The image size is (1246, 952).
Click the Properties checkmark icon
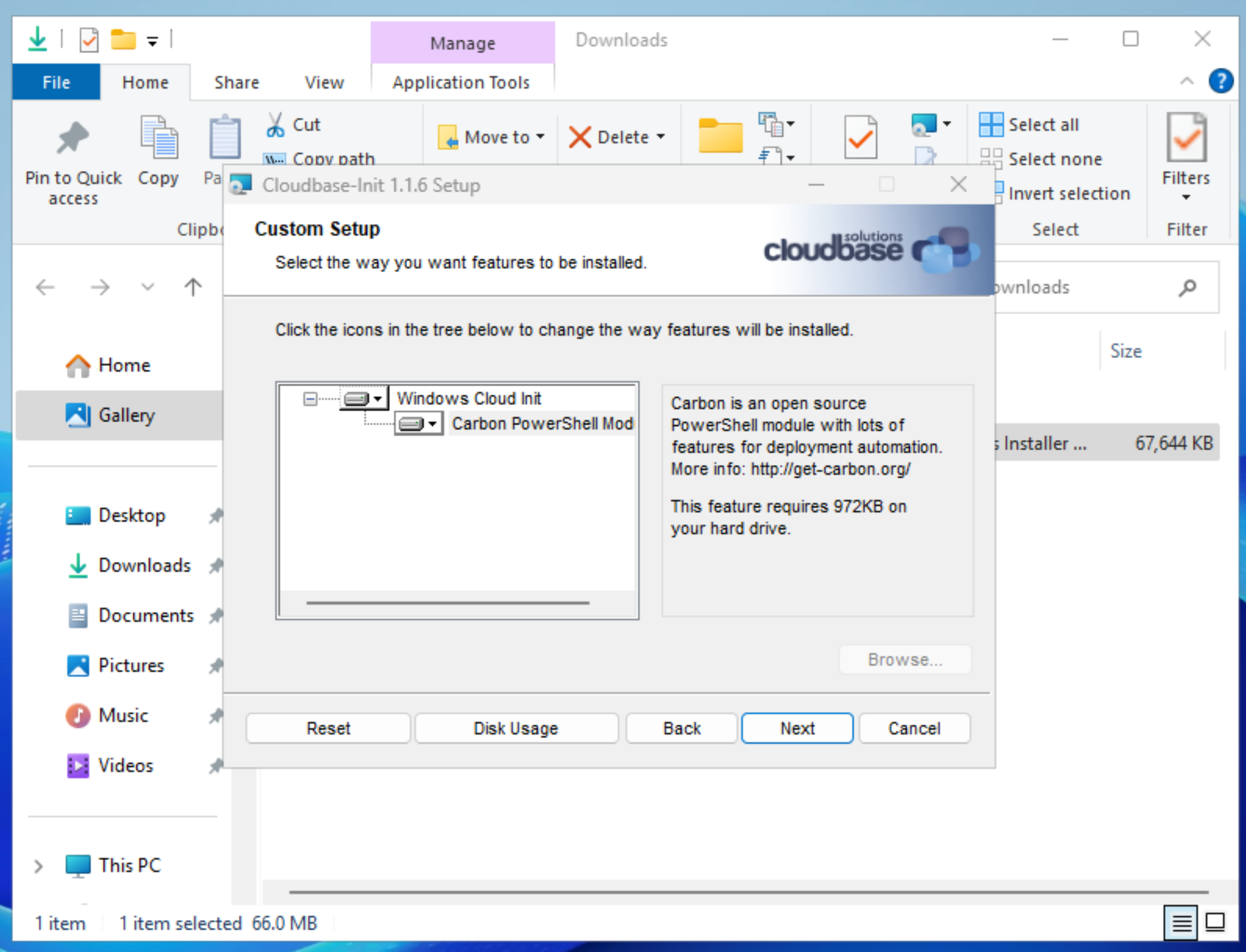(x=860, y=137)
